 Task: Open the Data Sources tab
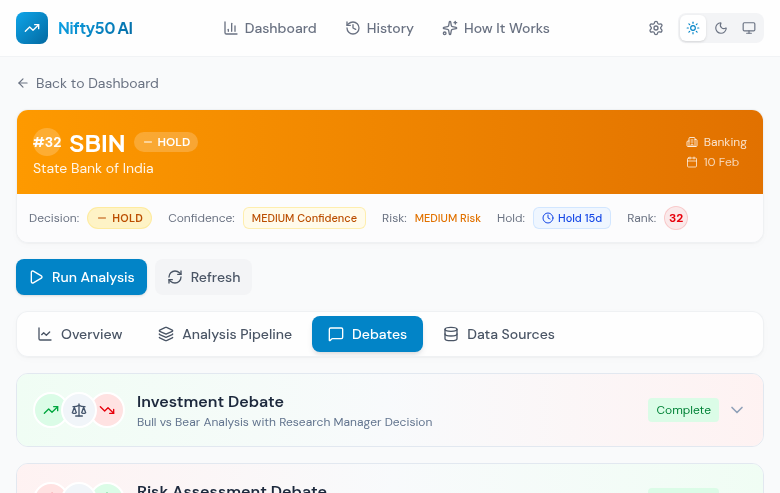499,334
